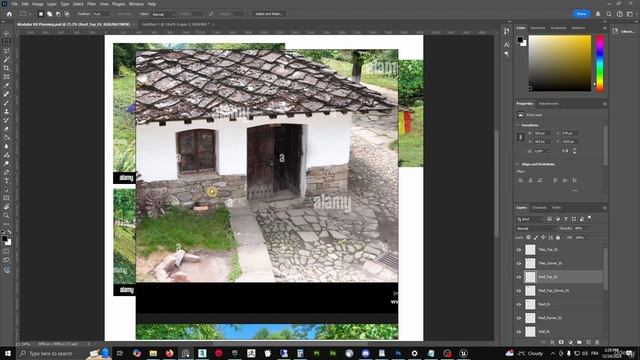Collapse the Align and Distribute section
Viewport: 640px width, 360px height.
pos(518,164)
